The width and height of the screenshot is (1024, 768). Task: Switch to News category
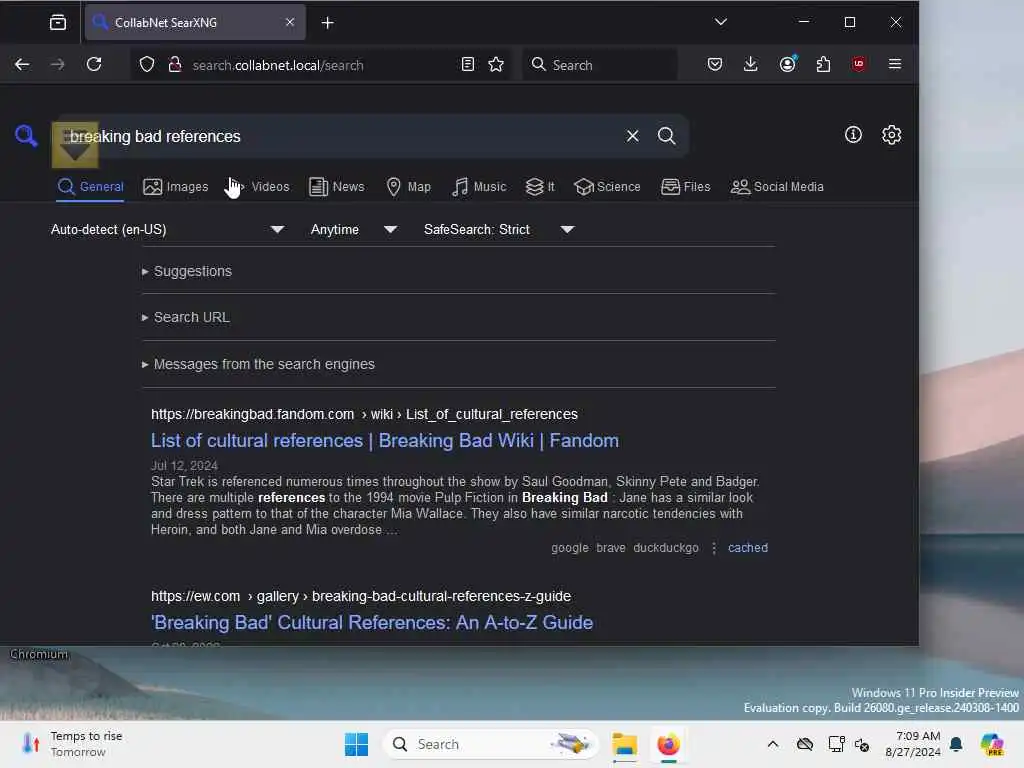coord(336,187)
